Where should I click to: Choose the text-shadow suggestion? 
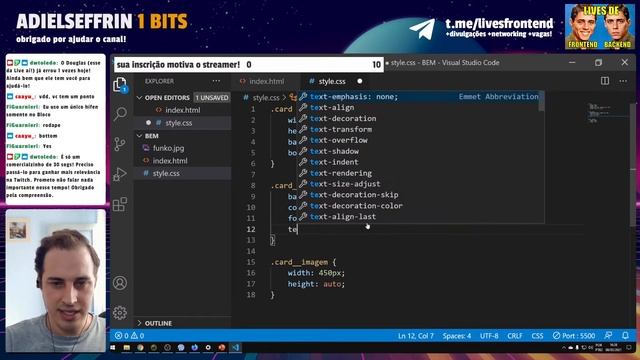418,151
